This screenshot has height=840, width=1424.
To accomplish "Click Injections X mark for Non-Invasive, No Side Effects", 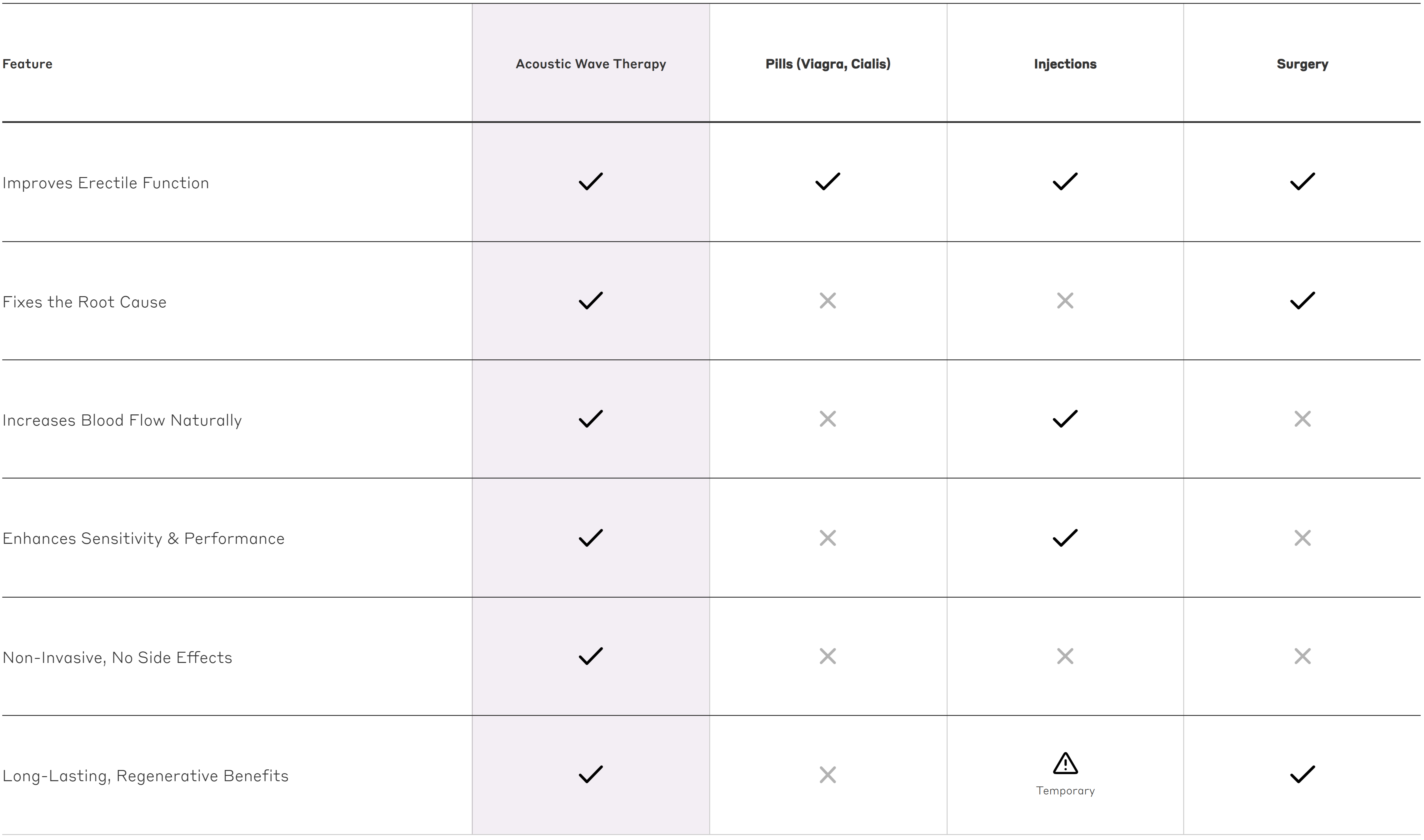I will 1064,656.
